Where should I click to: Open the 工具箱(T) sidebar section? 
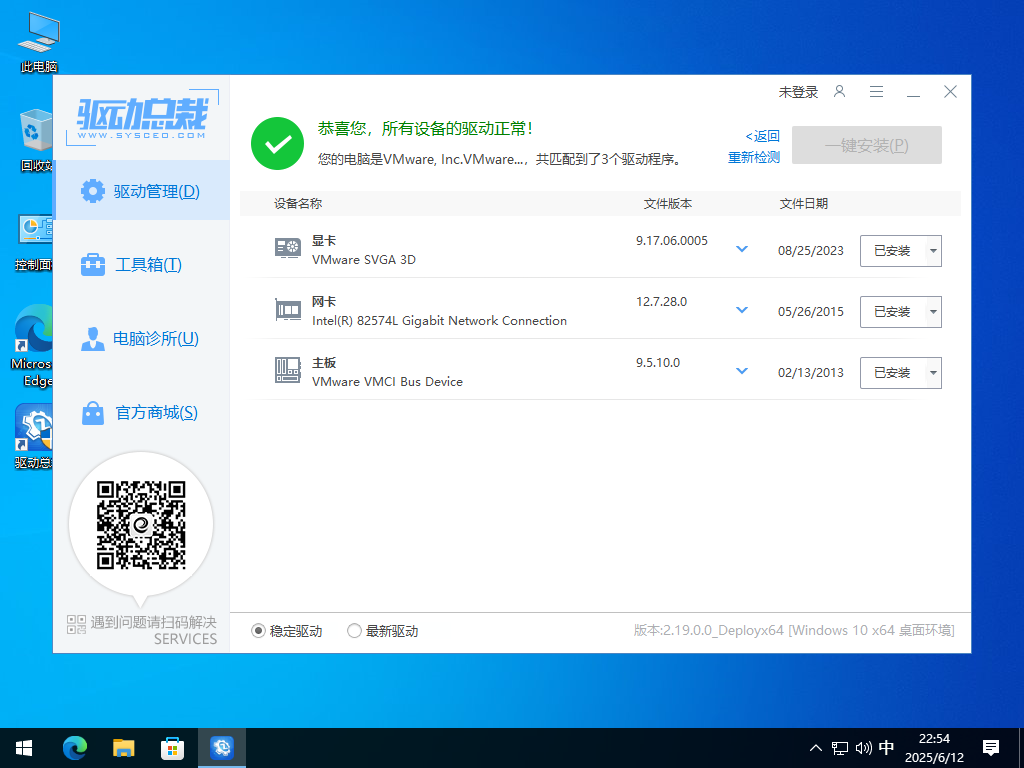coord(141,264)
